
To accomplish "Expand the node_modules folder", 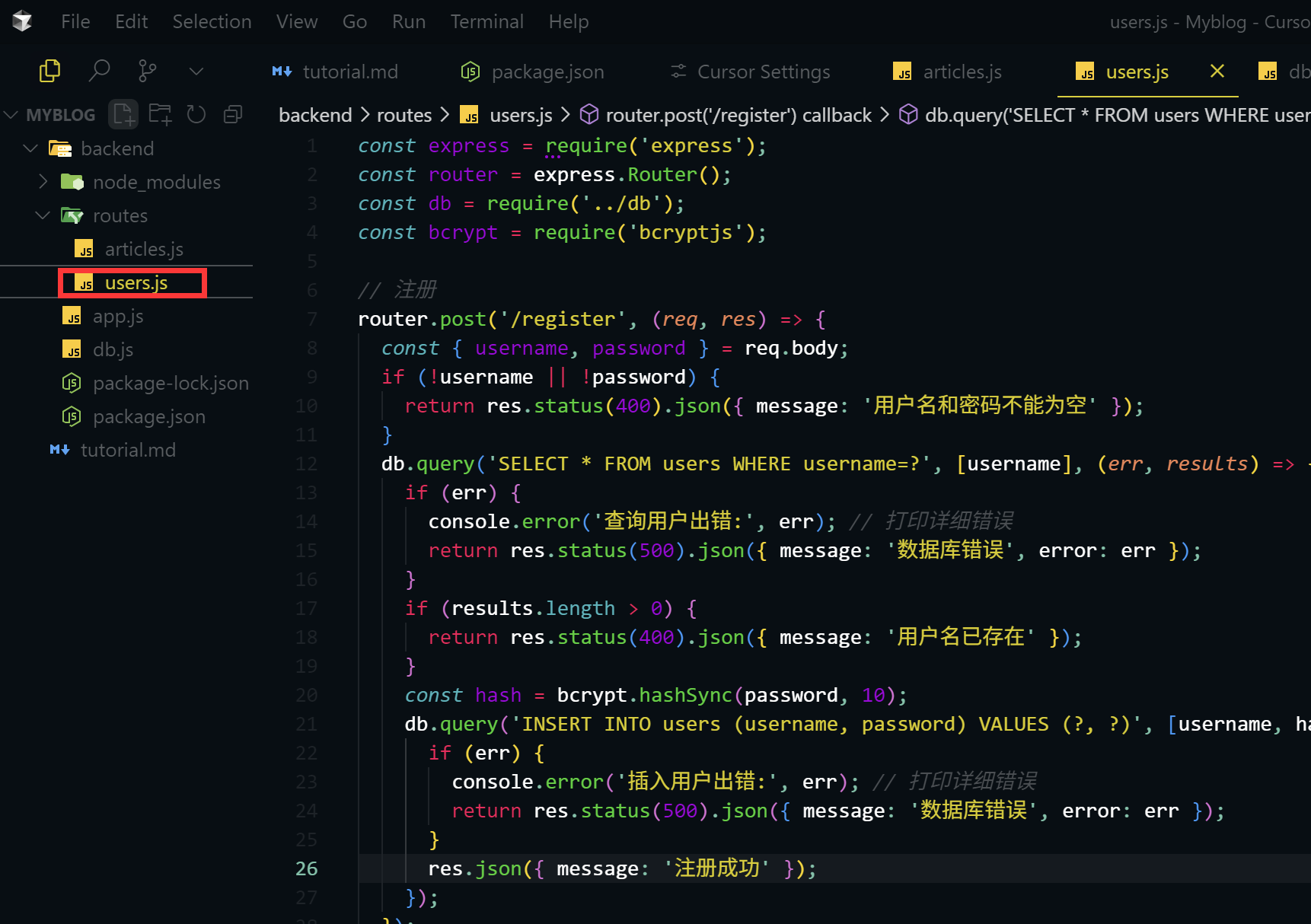I will point(43,181).
